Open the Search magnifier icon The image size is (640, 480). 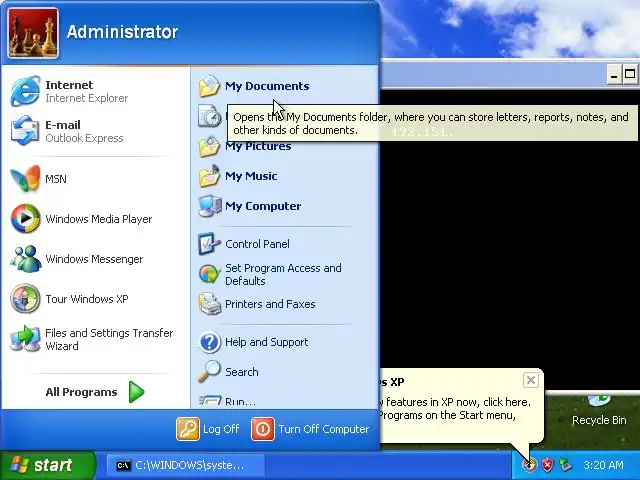(209, 371)
